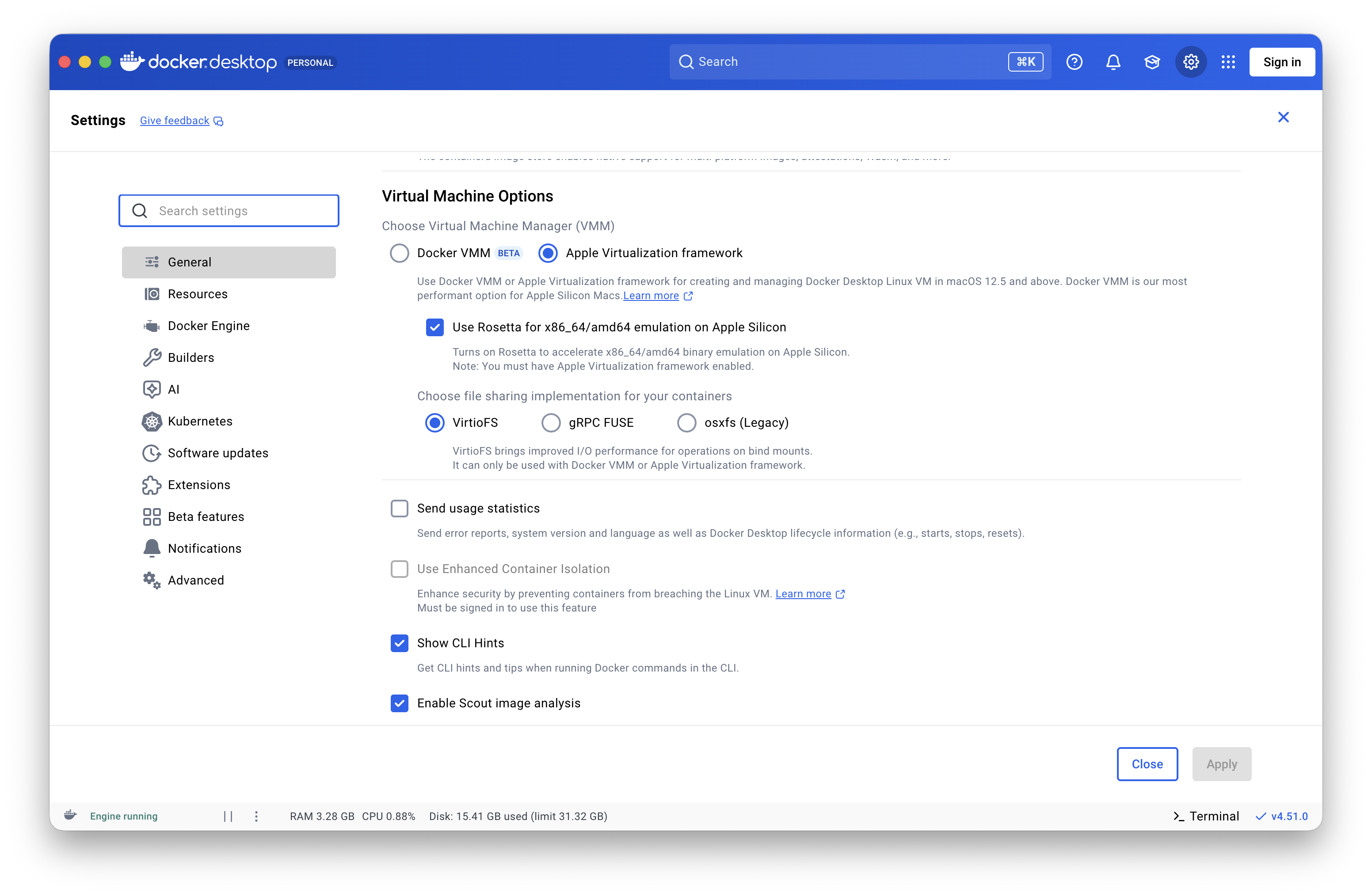
Task: Open Learn more link for Enhanced Container Isolation
Action: (803, 594)
